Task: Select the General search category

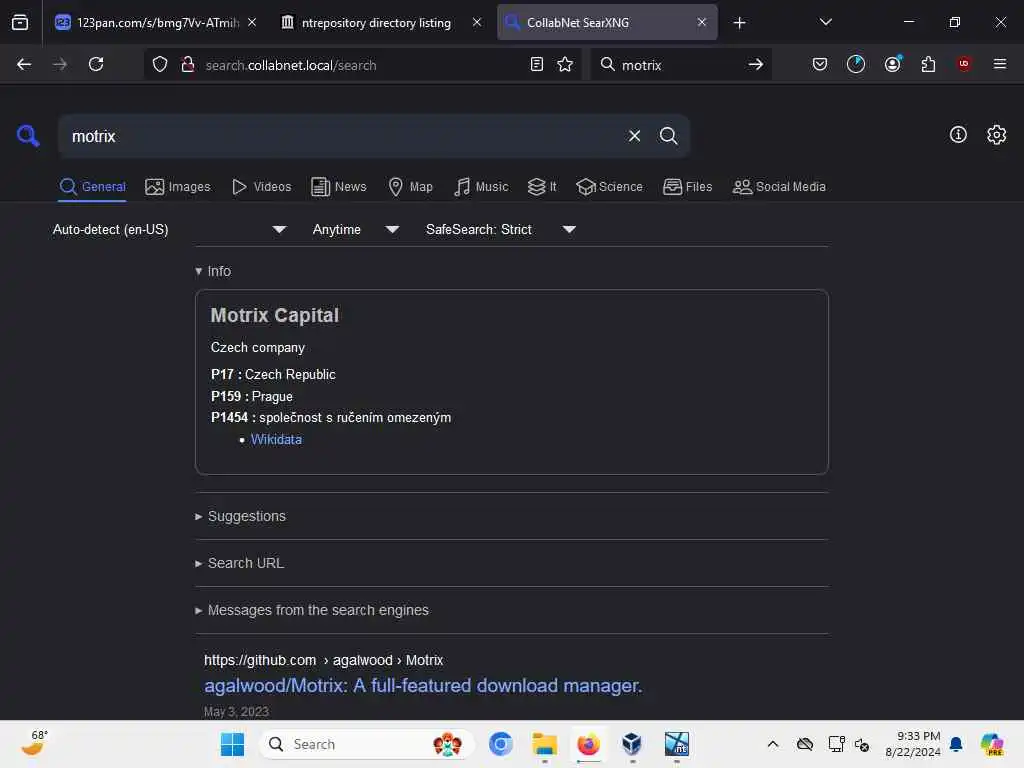Action: click(92, 187)
